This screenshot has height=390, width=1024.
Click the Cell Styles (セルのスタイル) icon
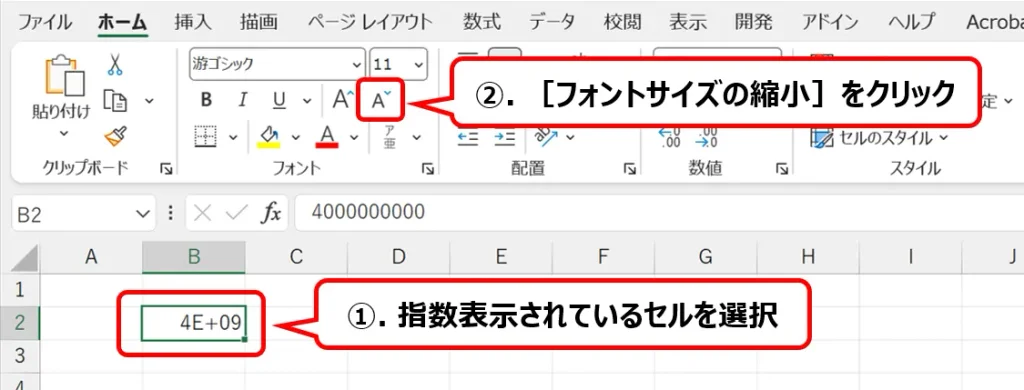point(822,137)
